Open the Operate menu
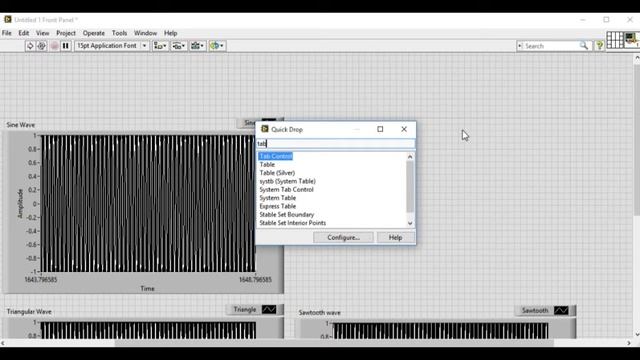This screenshot has height=360, width=640. [x=93, y=33]
